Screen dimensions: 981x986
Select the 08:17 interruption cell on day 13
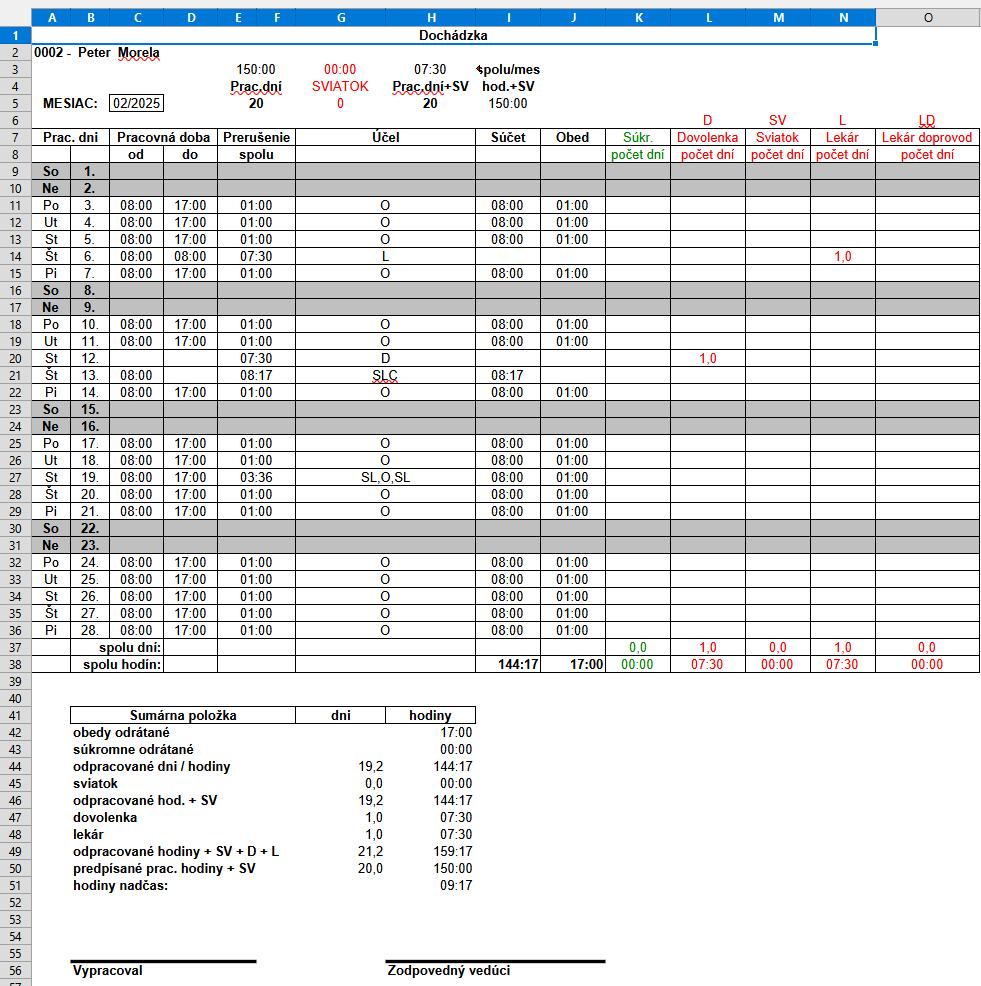coord(256,375)
